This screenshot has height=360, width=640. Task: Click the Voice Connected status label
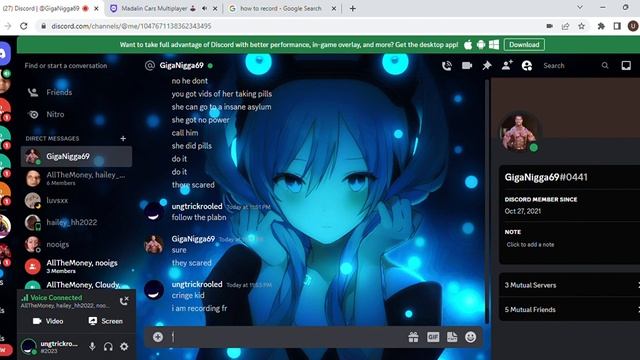[x=56, y=298]
